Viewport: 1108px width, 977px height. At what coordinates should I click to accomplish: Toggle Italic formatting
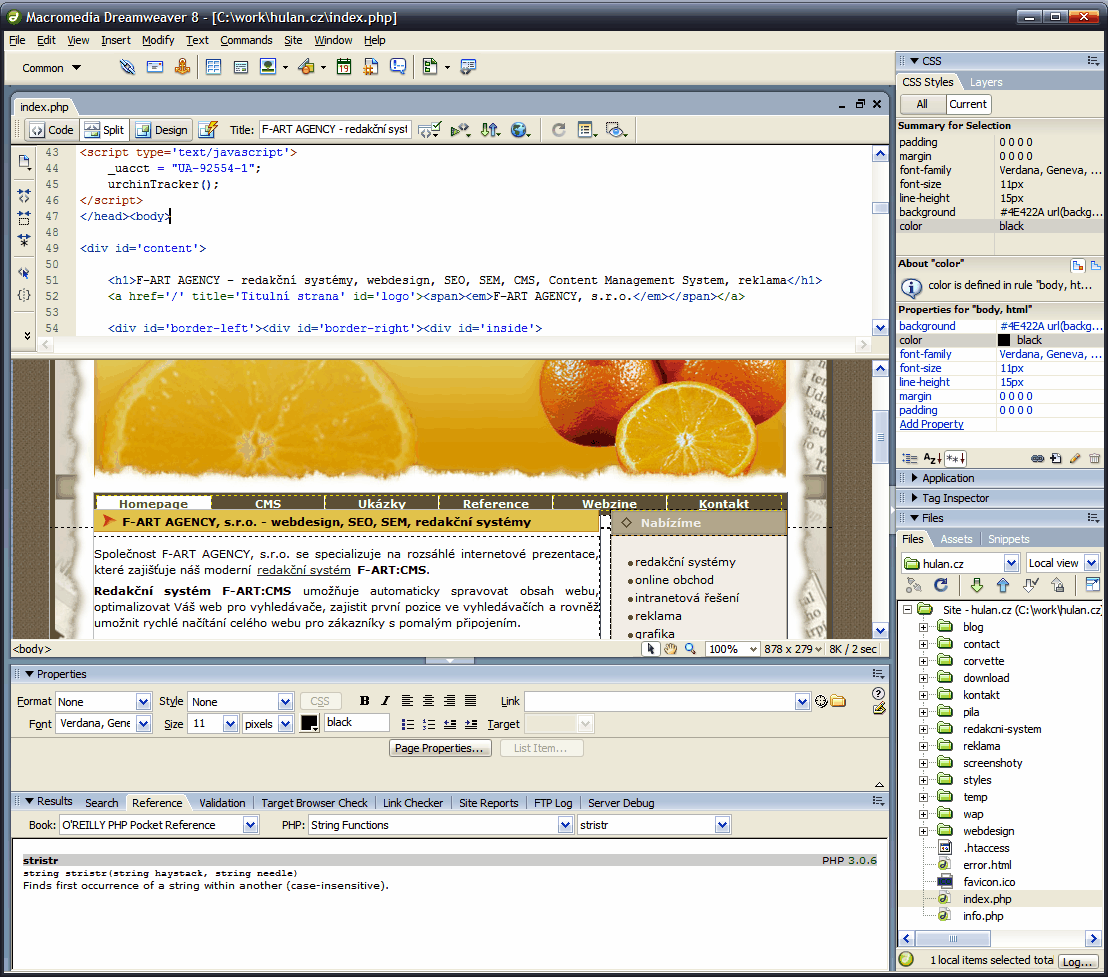[385, 701]
